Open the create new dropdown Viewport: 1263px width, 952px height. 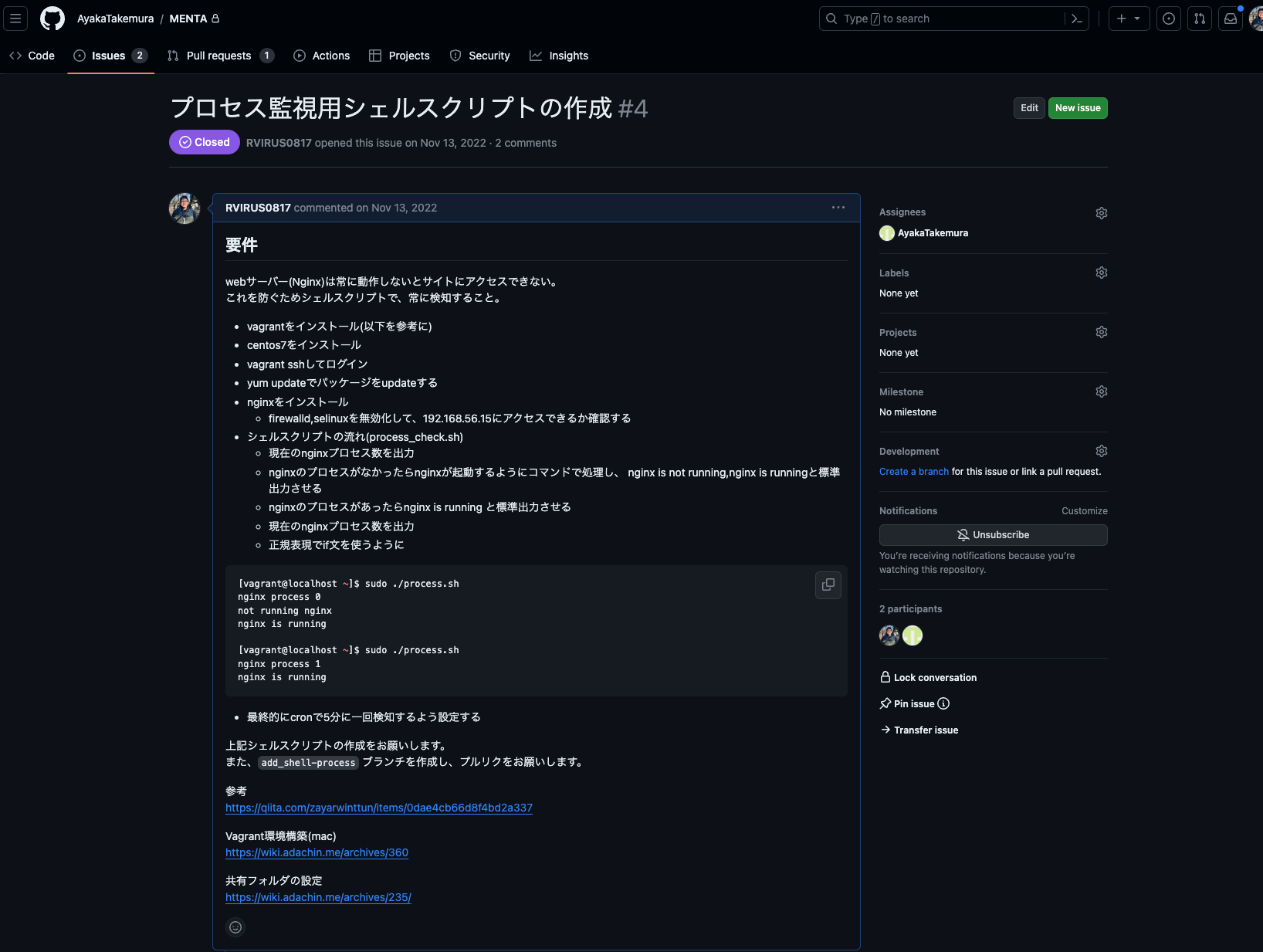coord(1129,18)
